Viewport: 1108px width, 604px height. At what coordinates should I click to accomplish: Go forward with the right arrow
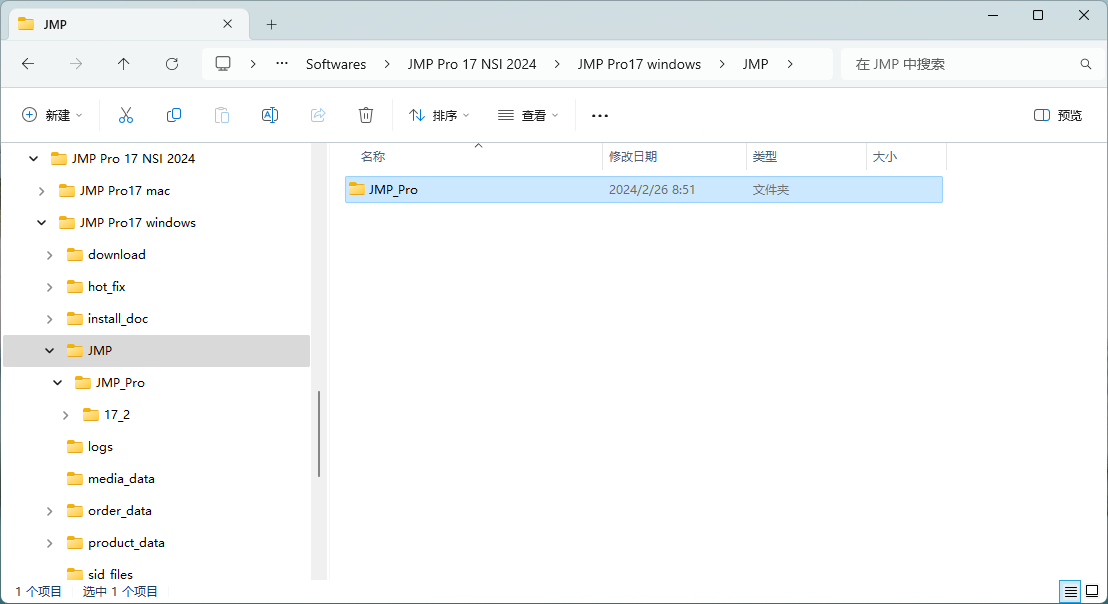tap(76, 64)
